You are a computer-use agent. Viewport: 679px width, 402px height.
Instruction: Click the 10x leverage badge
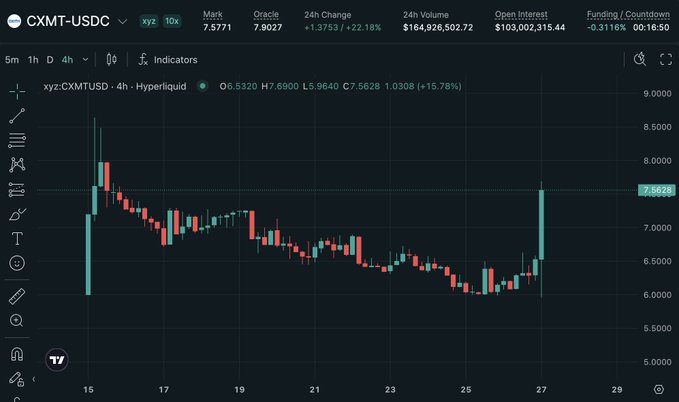[x=172, y=21]
